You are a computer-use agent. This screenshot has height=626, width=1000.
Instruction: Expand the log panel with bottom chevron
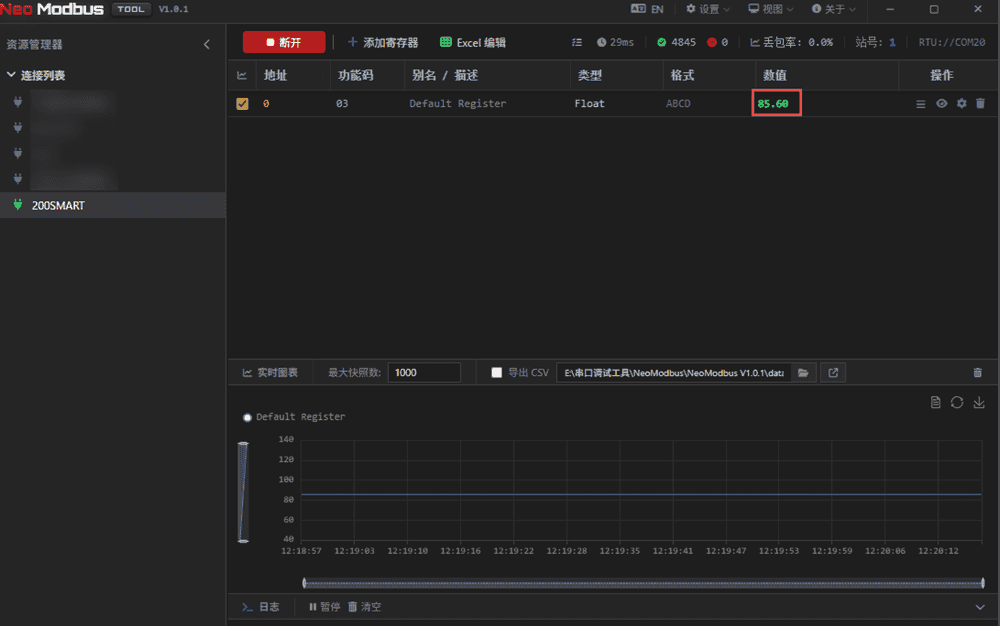[x=979, y=607]
